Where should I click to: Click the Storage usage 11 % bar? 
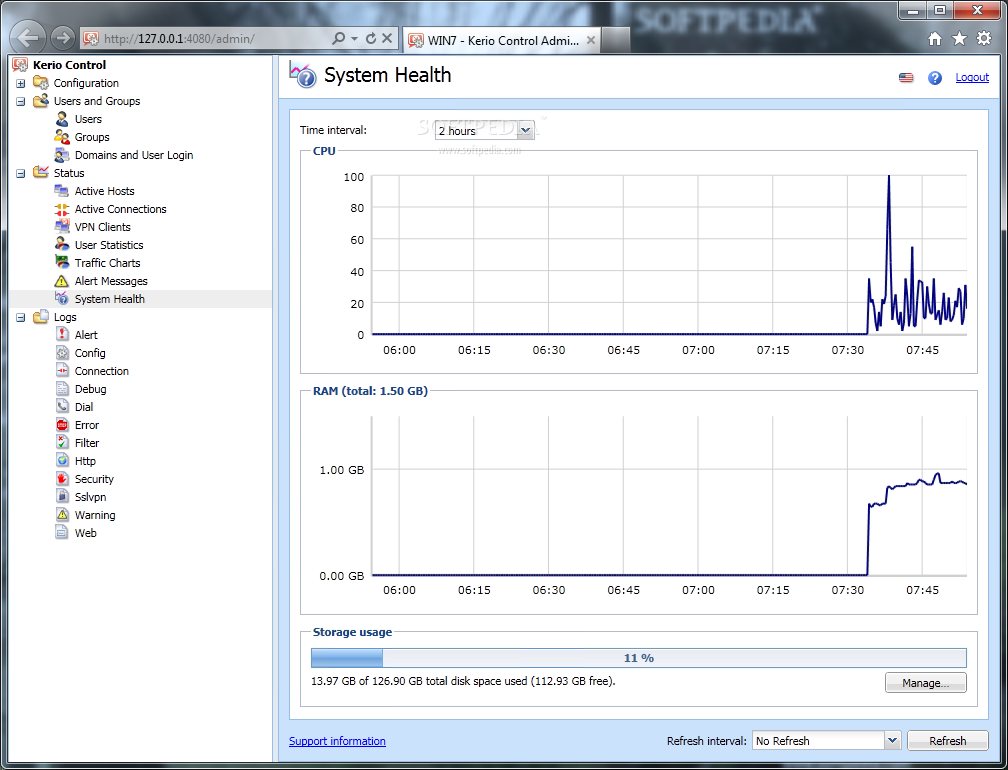coord(638,658)
